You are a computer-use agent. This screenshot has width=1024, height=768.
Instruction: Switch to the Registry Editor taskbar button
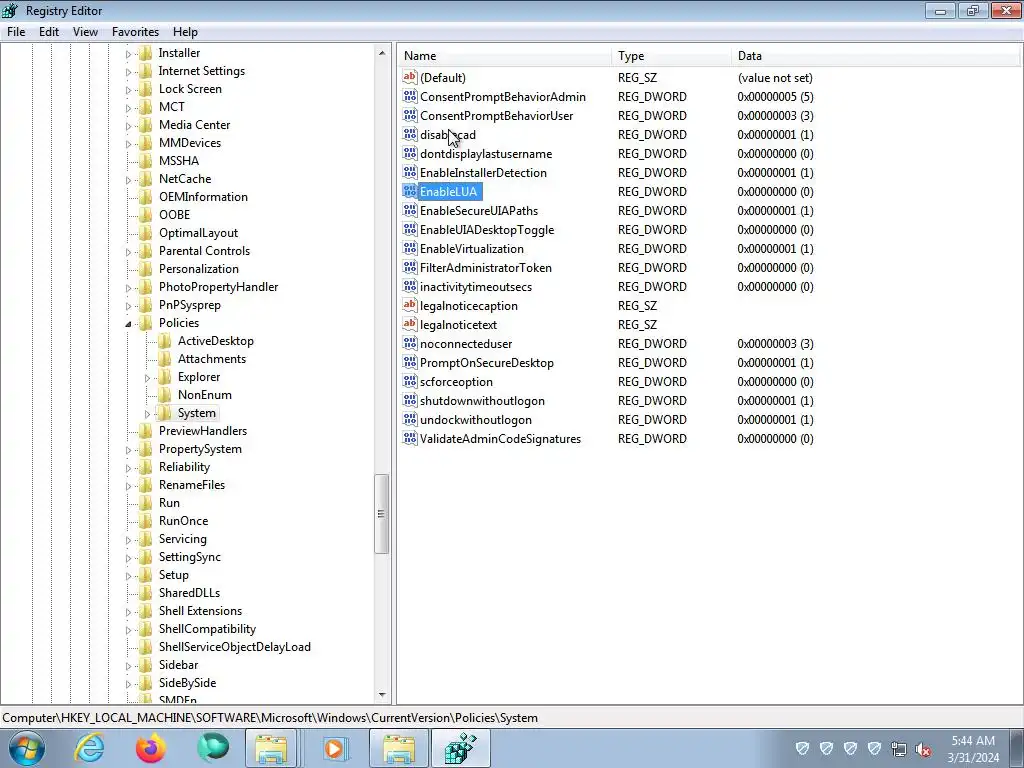[x=460, y=748]
